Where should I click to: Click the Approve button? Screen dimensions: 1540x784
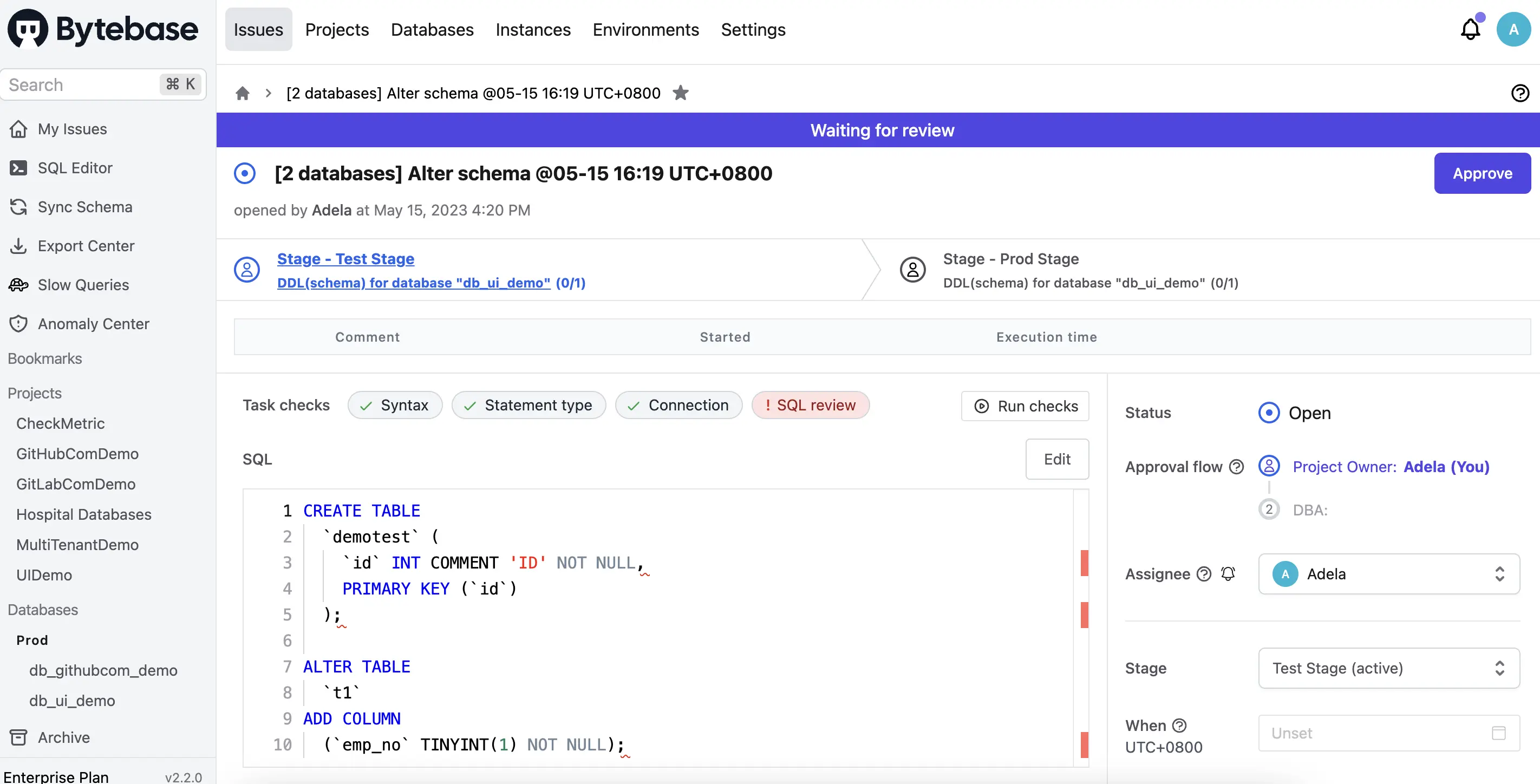(1482, 173)
